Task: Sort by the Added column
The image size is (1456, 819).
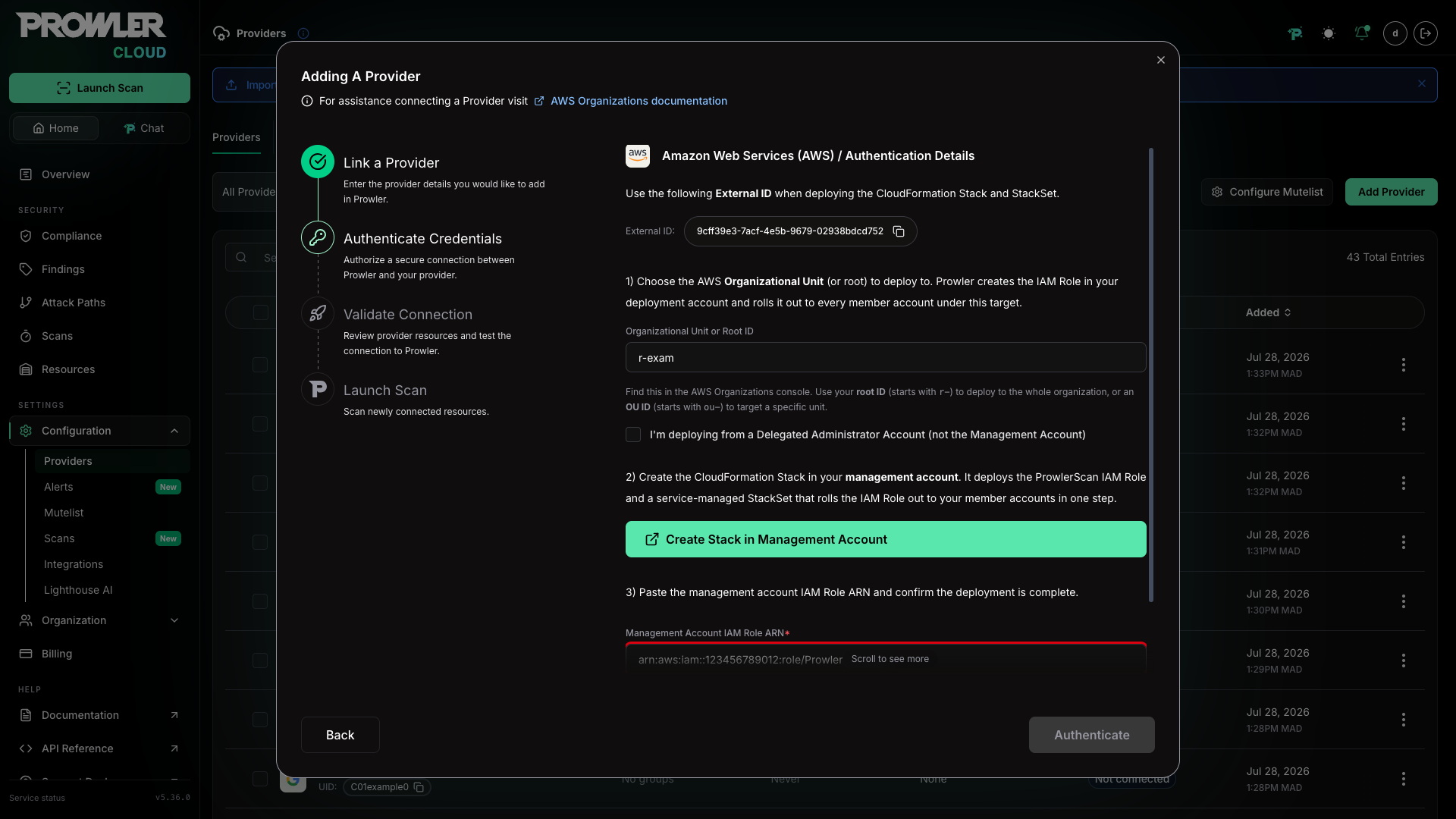Action: [1269, 312]
